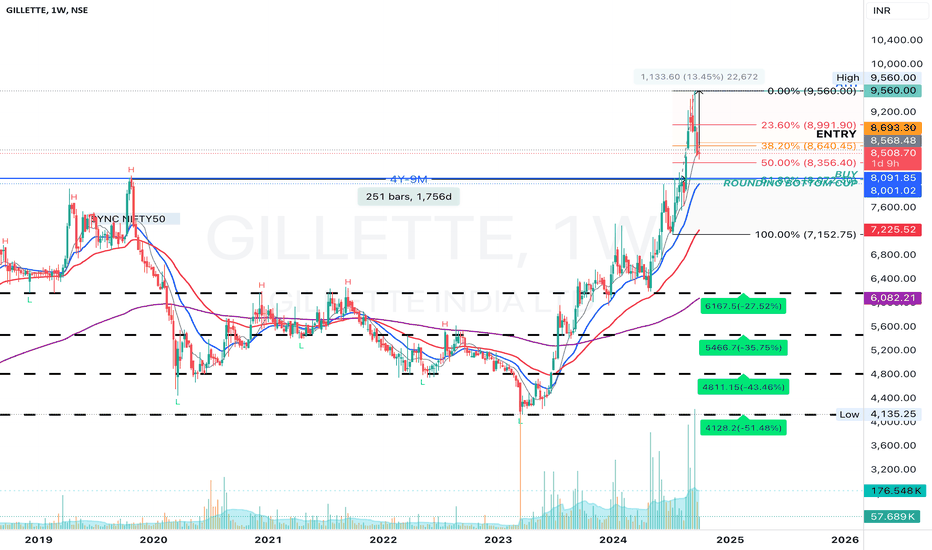
Task: Click the 2023 label on time axis
Action: [498, 539]
